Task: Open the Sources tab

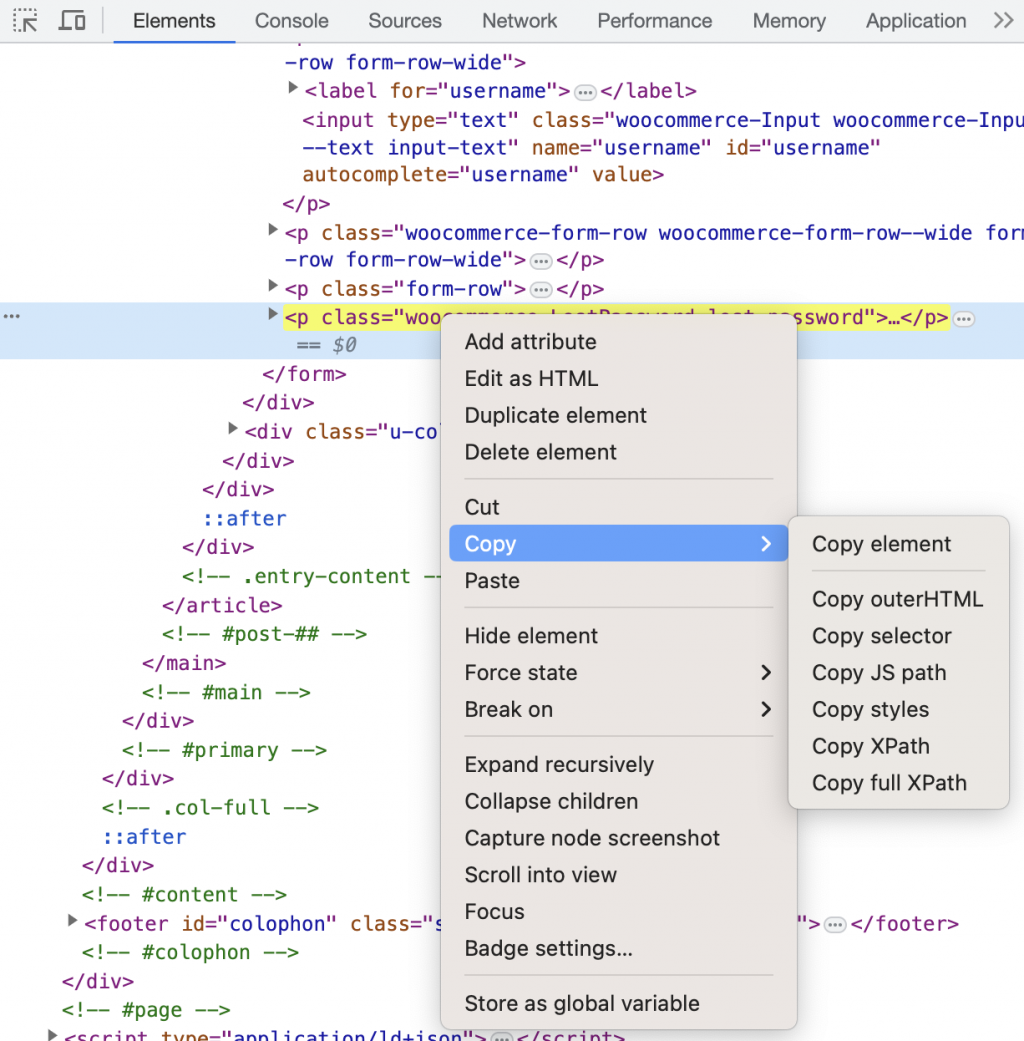Action: pyautogui.click(x=405, y=21)
